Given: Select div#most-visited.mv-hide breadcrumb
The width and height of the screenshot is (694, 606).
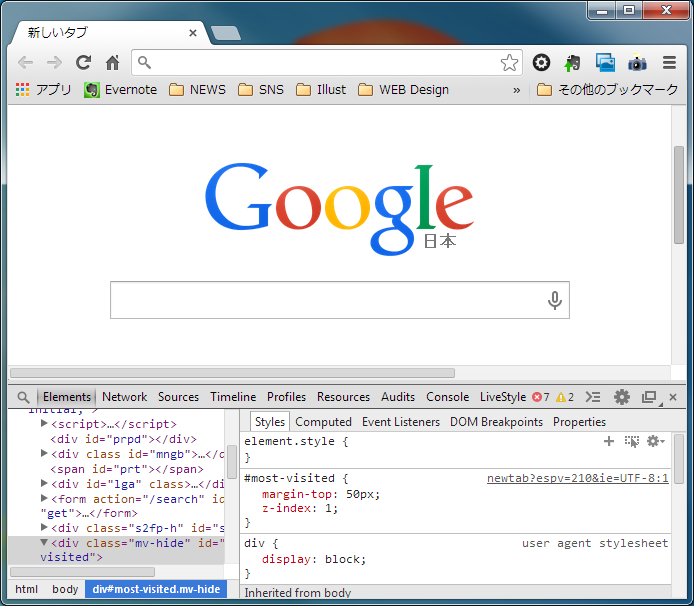Looking at the screenshot, I should (x=156, y=589).
